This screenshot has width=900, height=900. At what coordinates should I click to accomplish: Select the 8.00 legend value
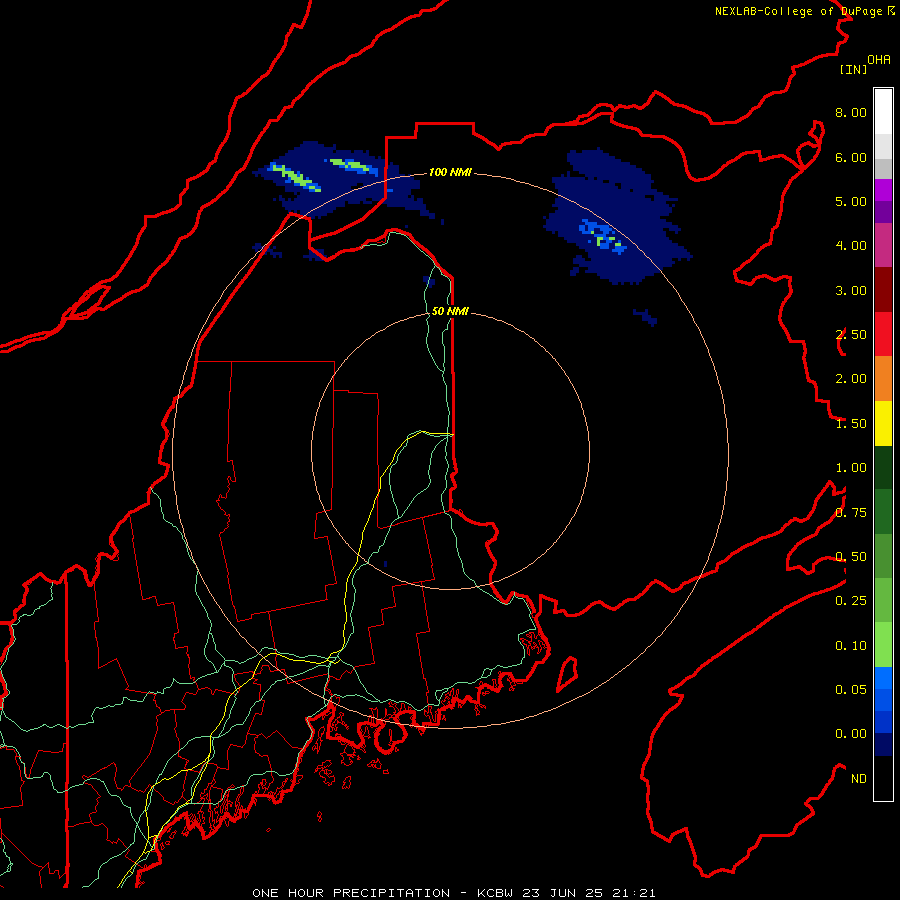851,112
